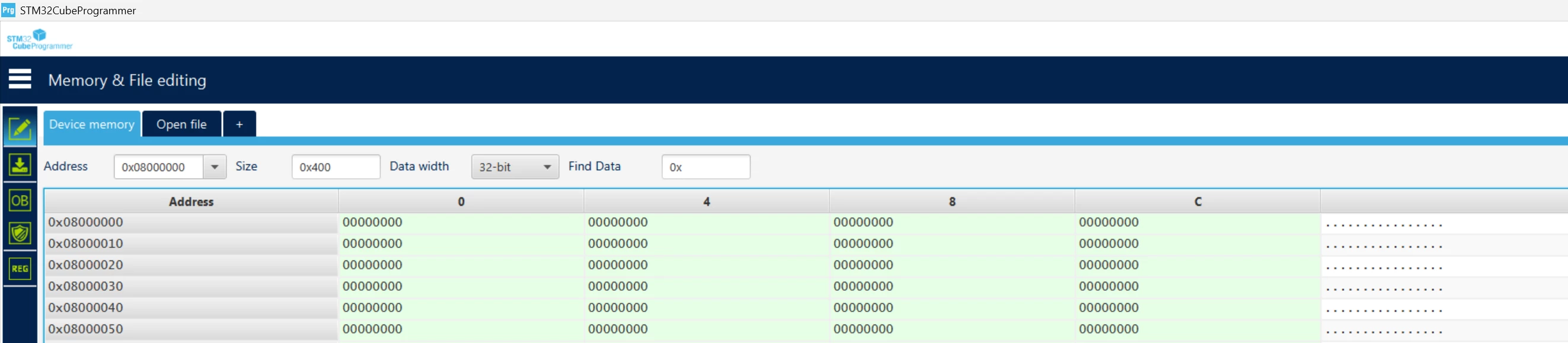
Task: Click column C cell of row 0x08000030
Action: (1197, 287)
